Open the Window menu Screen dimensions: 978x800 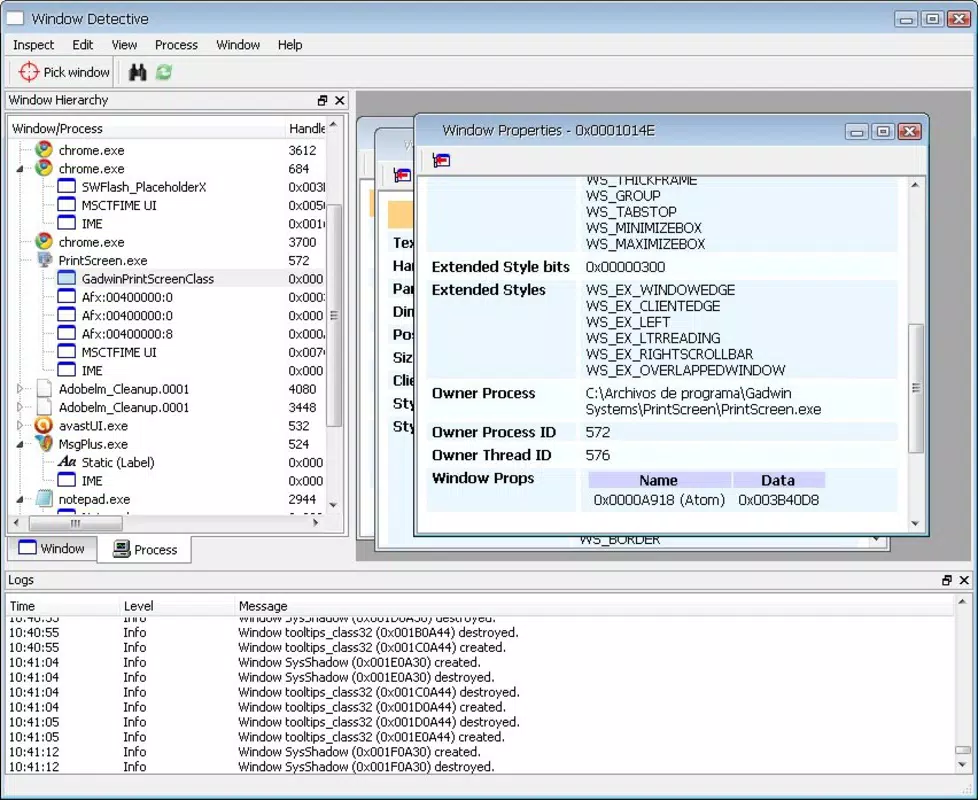pyautogui.click(x=238, y=45)
